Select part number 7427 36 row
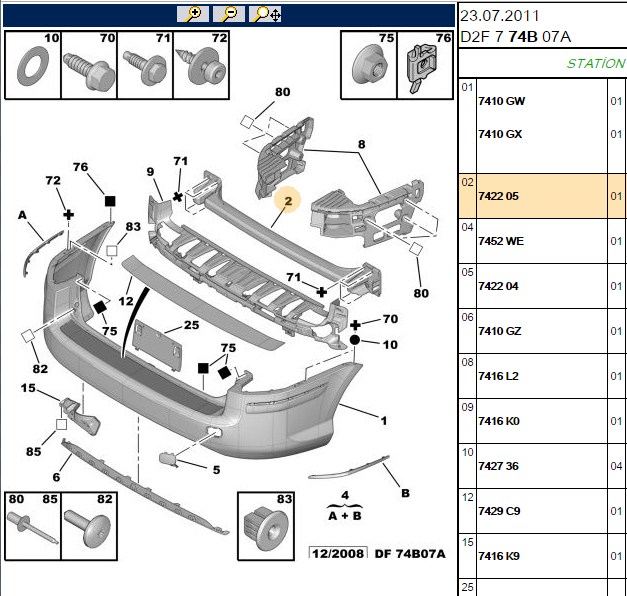 coord(499,466)
